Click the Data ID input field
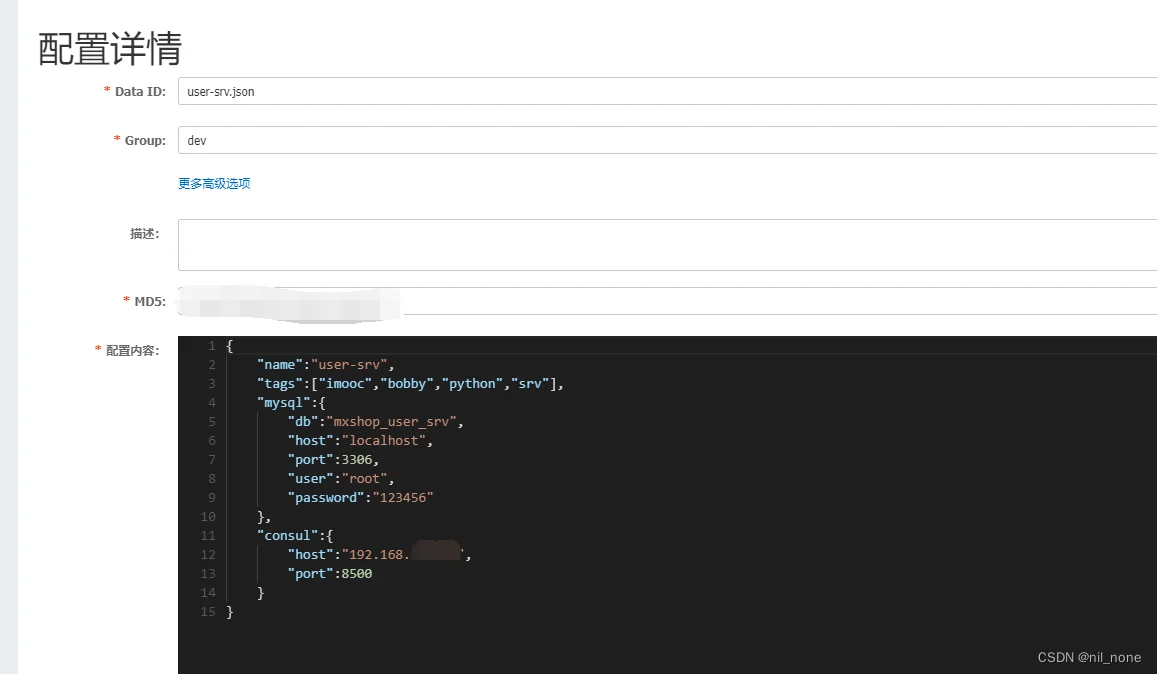The height and width of the screenshot is (674, 1157). click(660, 91)
